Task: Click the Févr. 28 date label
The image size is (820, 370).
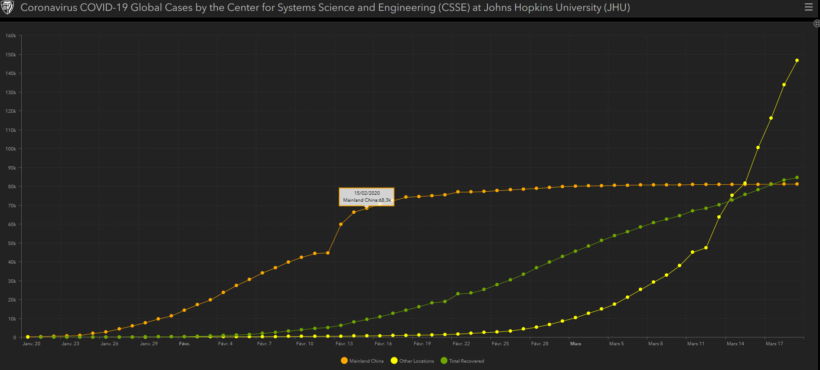Action: pyautogui.click(x=539, y=344)
